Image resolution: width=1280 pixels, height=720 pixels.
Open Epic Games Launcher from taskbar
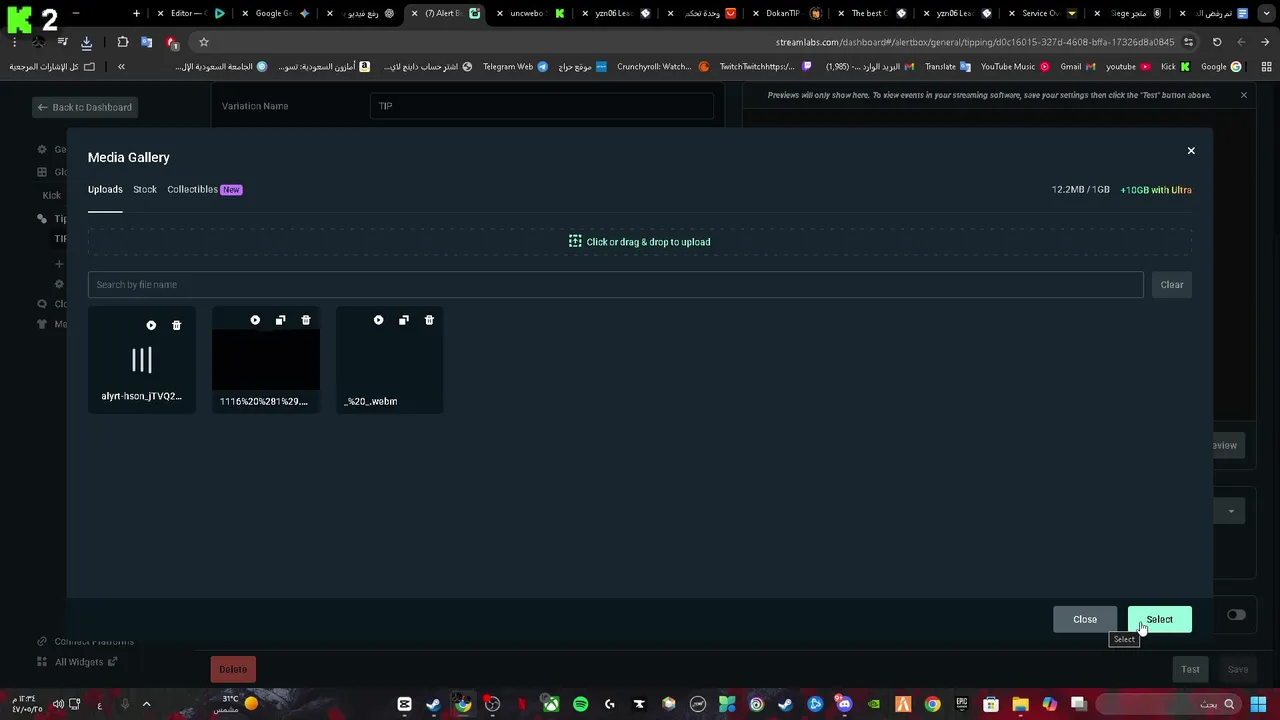pos(961,704)
